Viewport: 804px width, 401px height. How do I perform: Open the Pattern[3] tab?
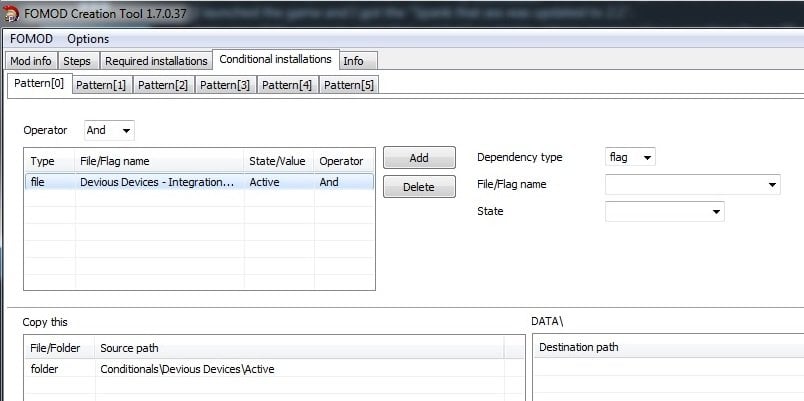(225, 85)
